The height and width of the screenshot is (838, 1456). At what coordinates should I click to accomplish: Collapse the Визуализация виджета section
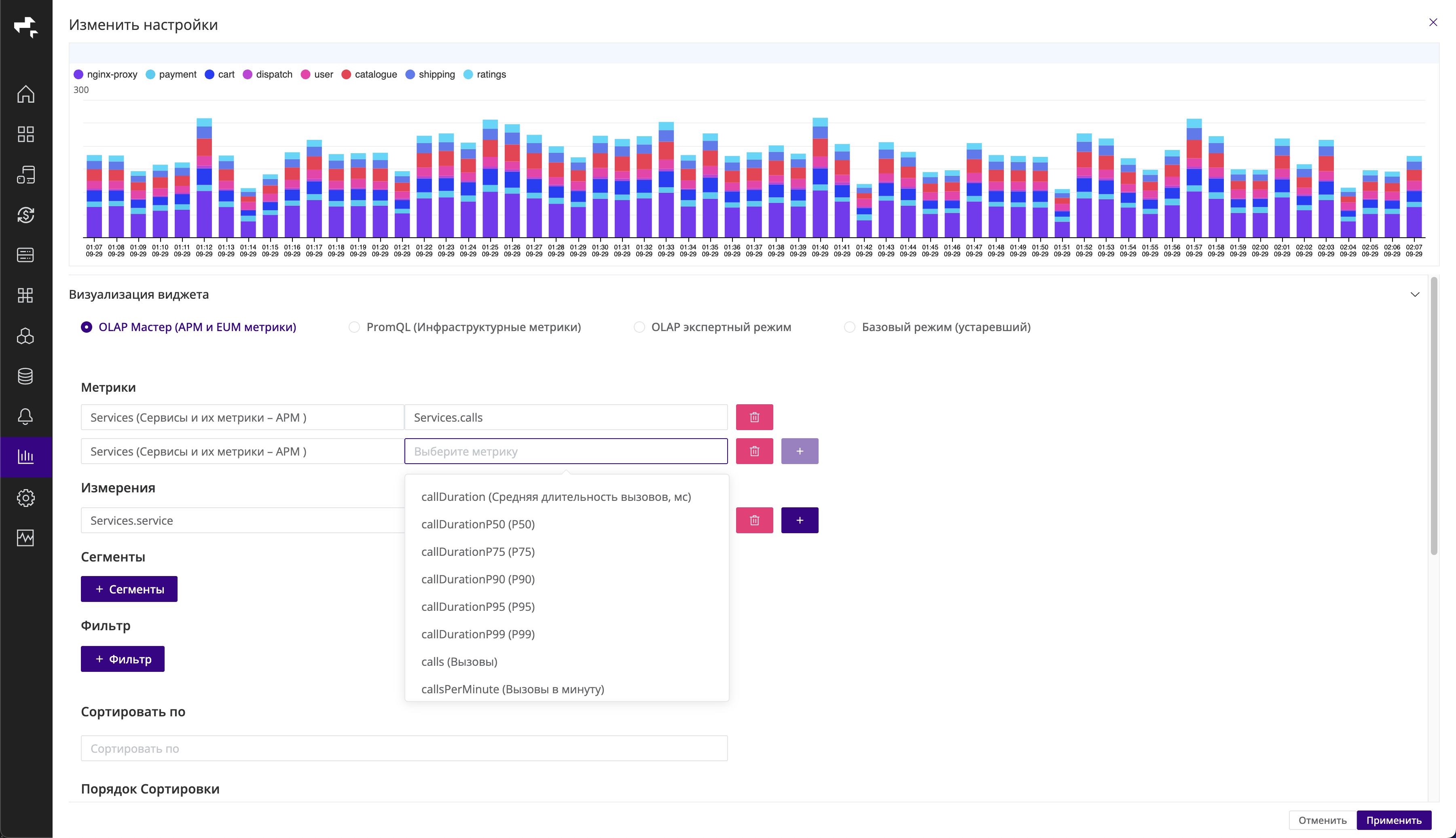tap(1415, 294)
